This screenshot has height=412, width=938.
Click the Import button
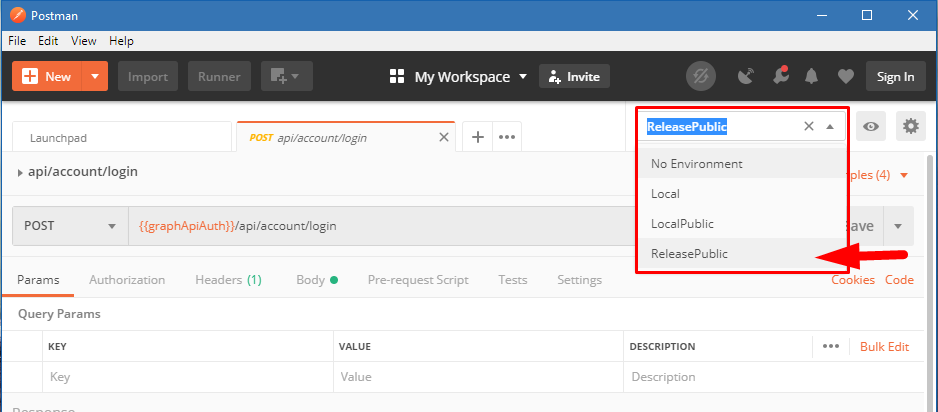click(148, 77)
